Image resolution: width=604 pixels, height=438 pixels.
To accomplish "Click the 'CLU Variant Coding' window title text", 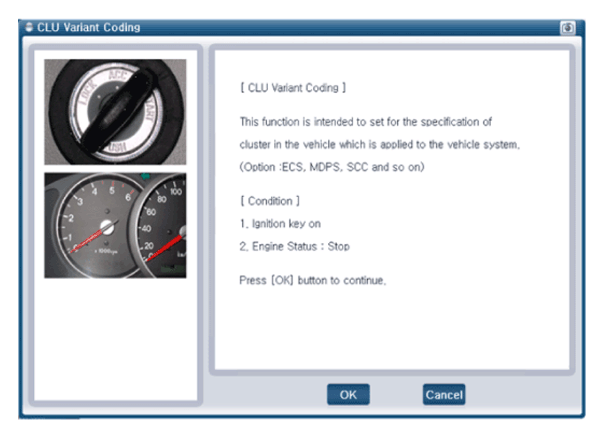I will (x=89, y=27).
